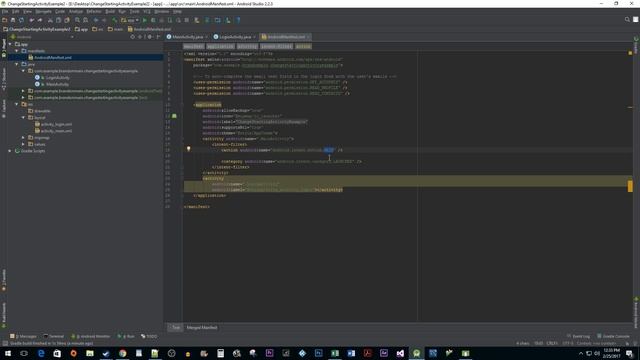Viewport: 640px width, 360px height.
Task: Select activity_login.xml in the project tree
Action: [x=56, y=124]
